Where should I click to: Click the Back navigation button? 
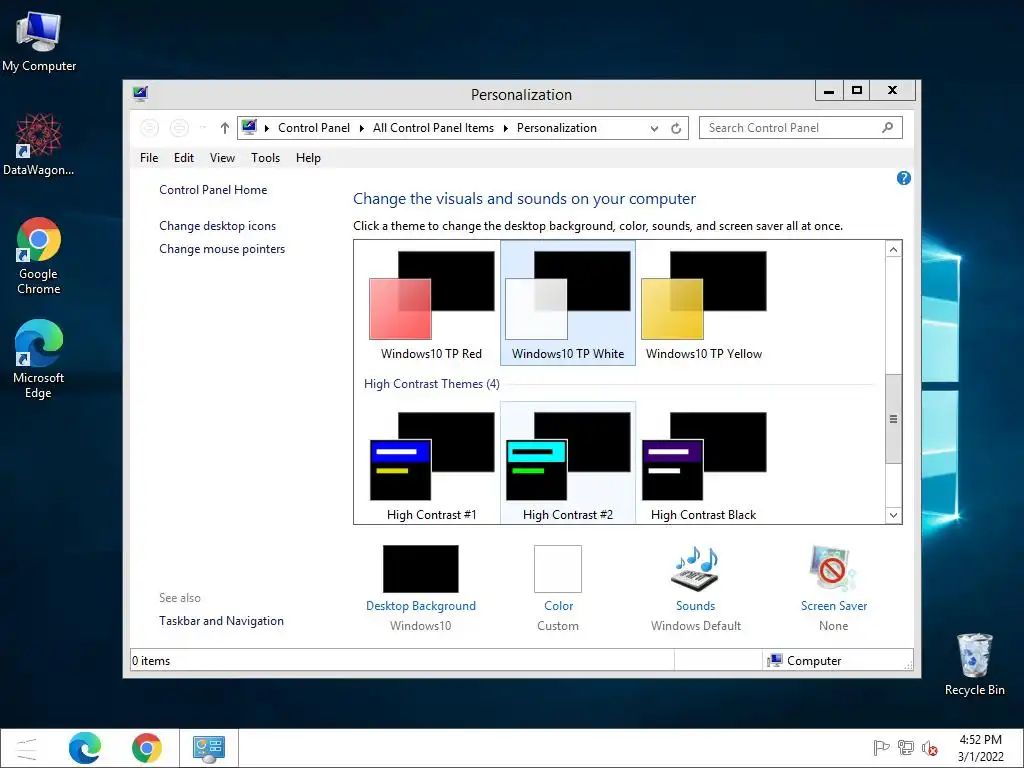tap(150, 128)
